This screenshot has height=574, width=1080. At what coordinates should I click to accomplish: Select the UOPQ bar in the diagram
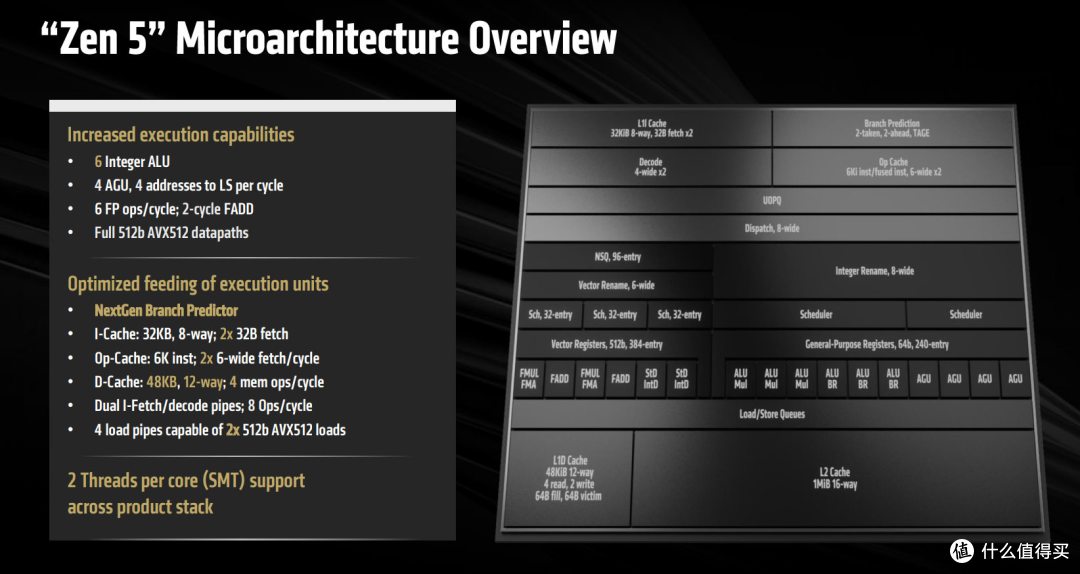tap(772, 201)
